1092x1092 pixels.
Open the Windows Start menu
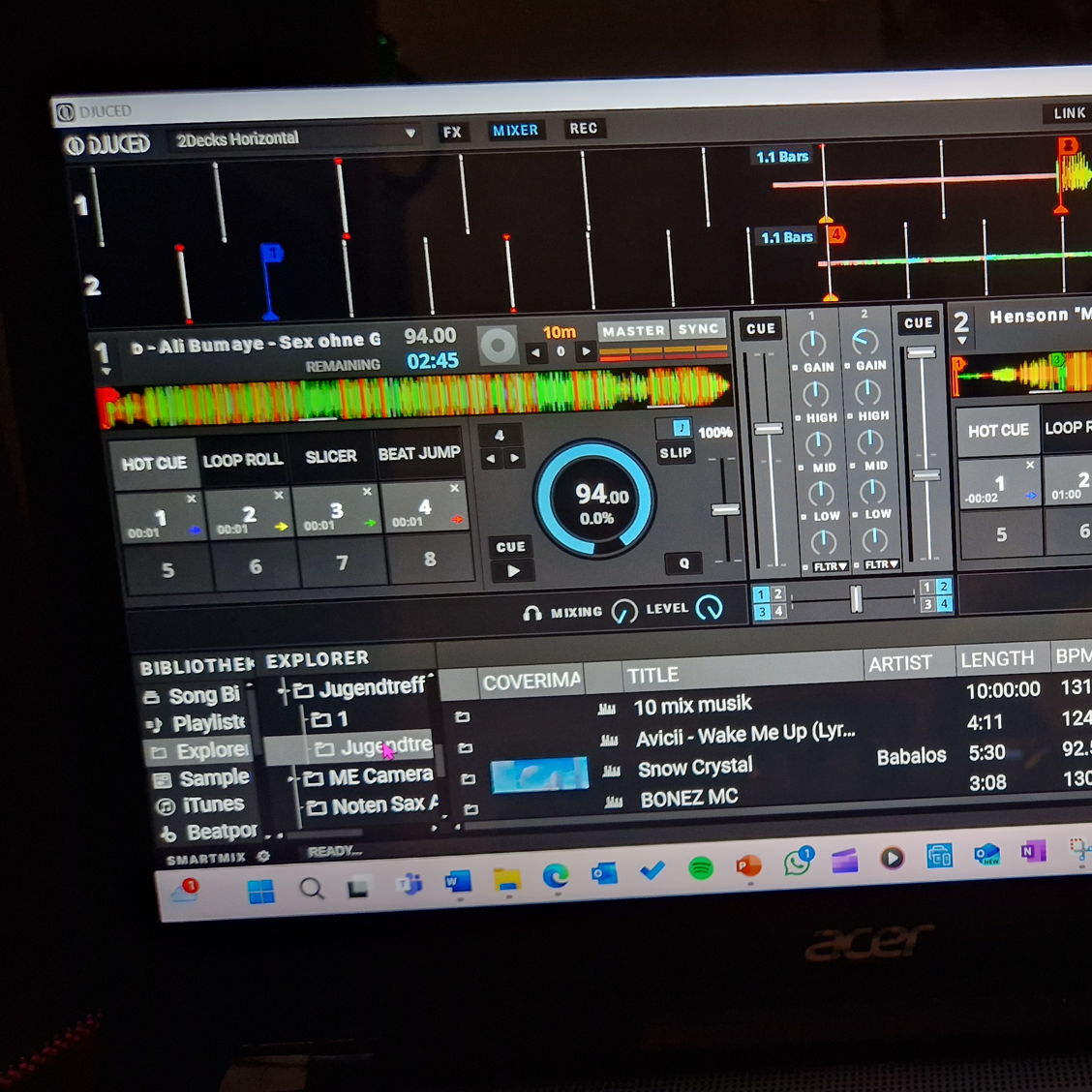click(260, 892)
